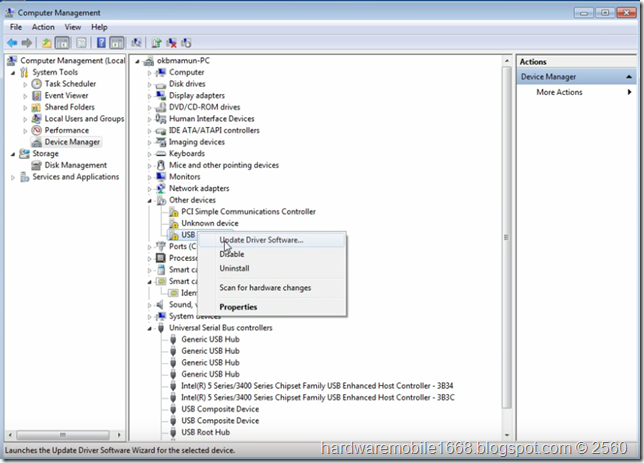Open the View menu
This screenshot has height=463, width=644.
(73, 27)
